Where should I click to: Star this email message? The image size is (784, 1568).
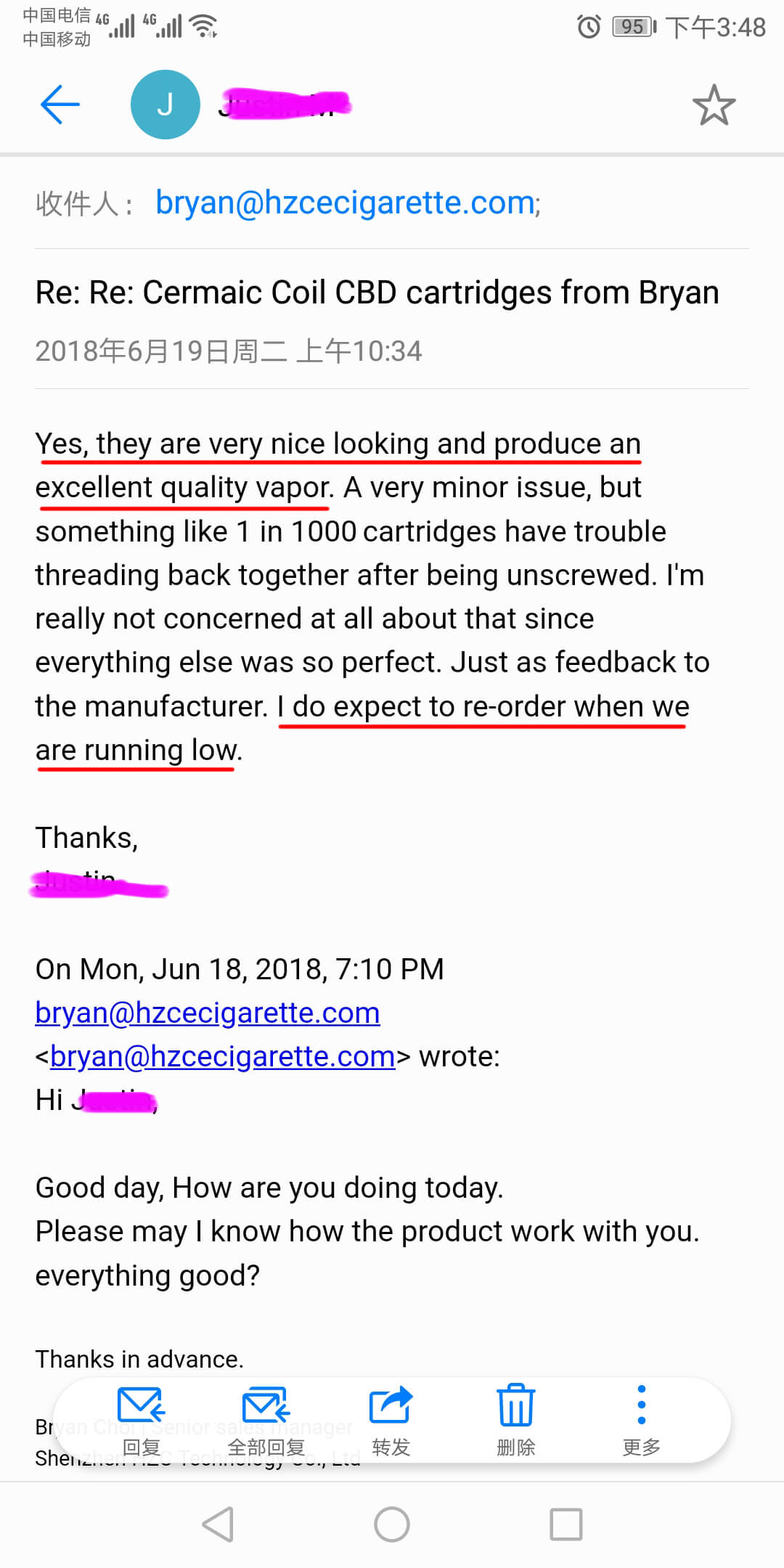[714, 105]
